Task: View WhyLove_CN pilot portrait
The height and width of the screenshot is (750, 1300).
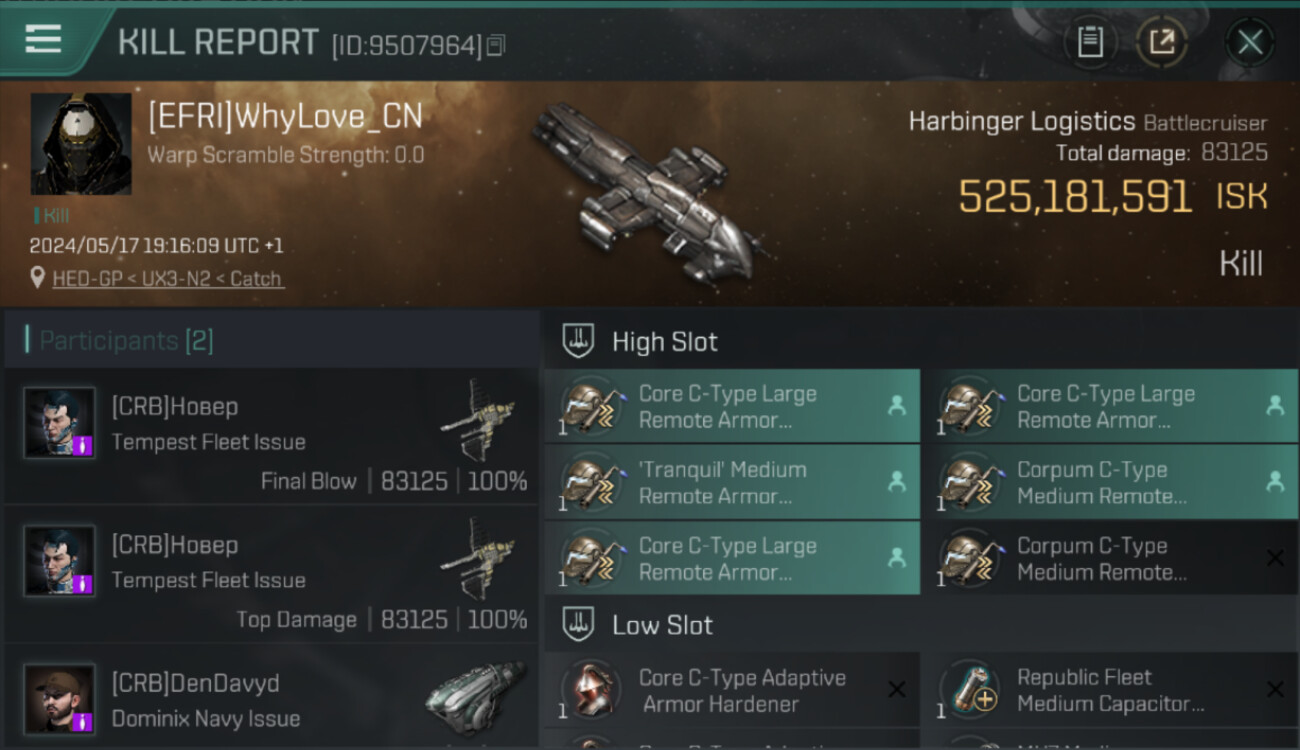Action: 81,144
